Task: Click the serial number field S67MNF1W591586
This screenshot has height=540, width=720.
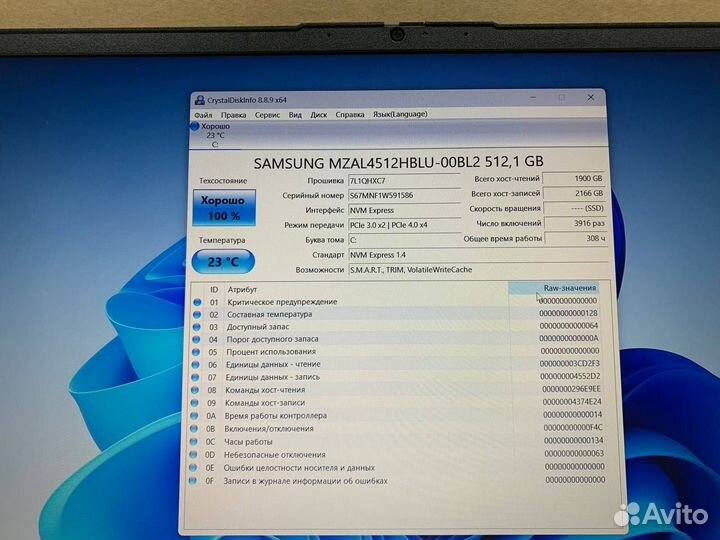Action: [404, 196]
